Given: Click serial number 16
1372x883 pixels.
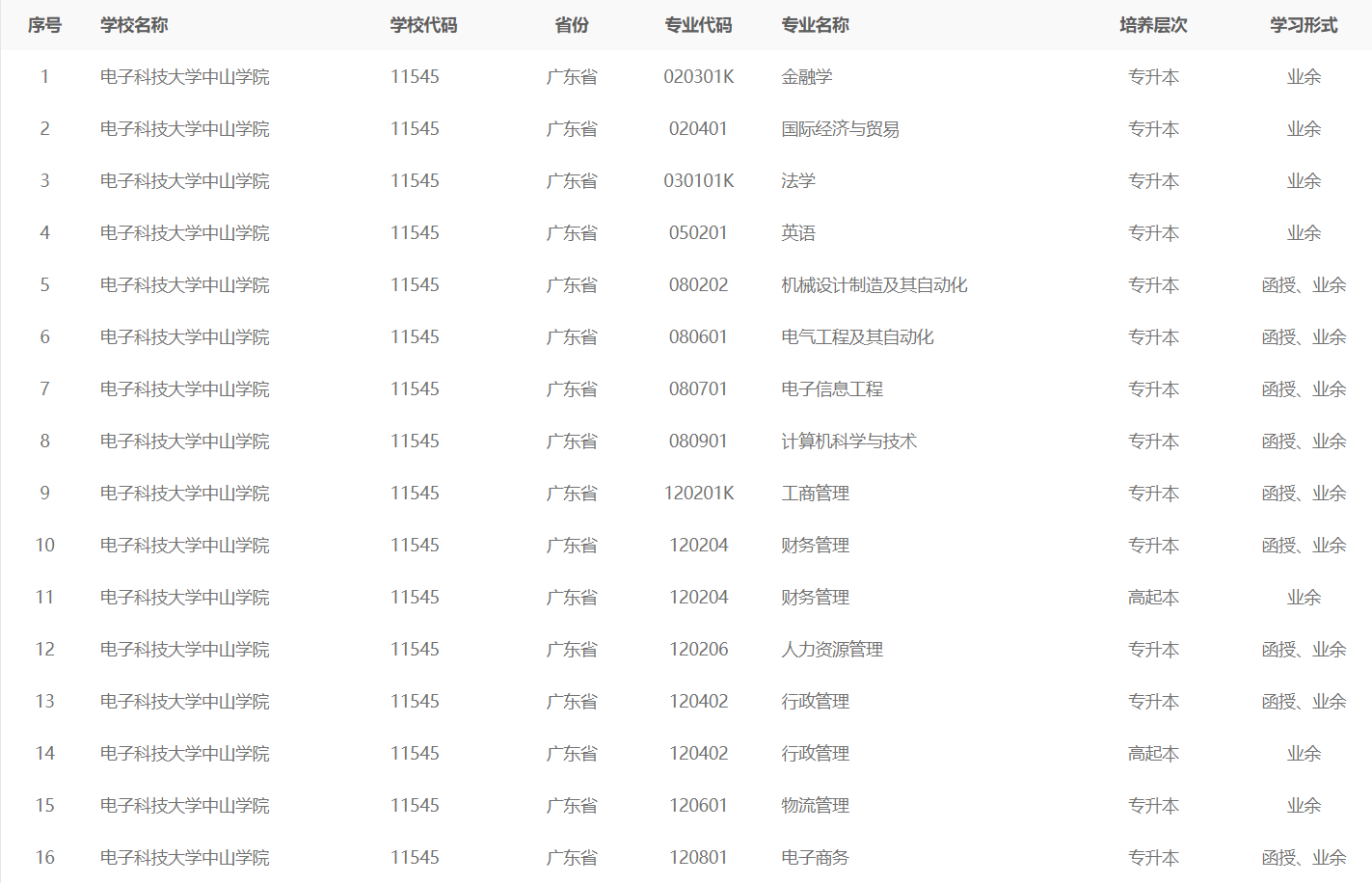Looking at the screenshot, I should click(44, 858).
